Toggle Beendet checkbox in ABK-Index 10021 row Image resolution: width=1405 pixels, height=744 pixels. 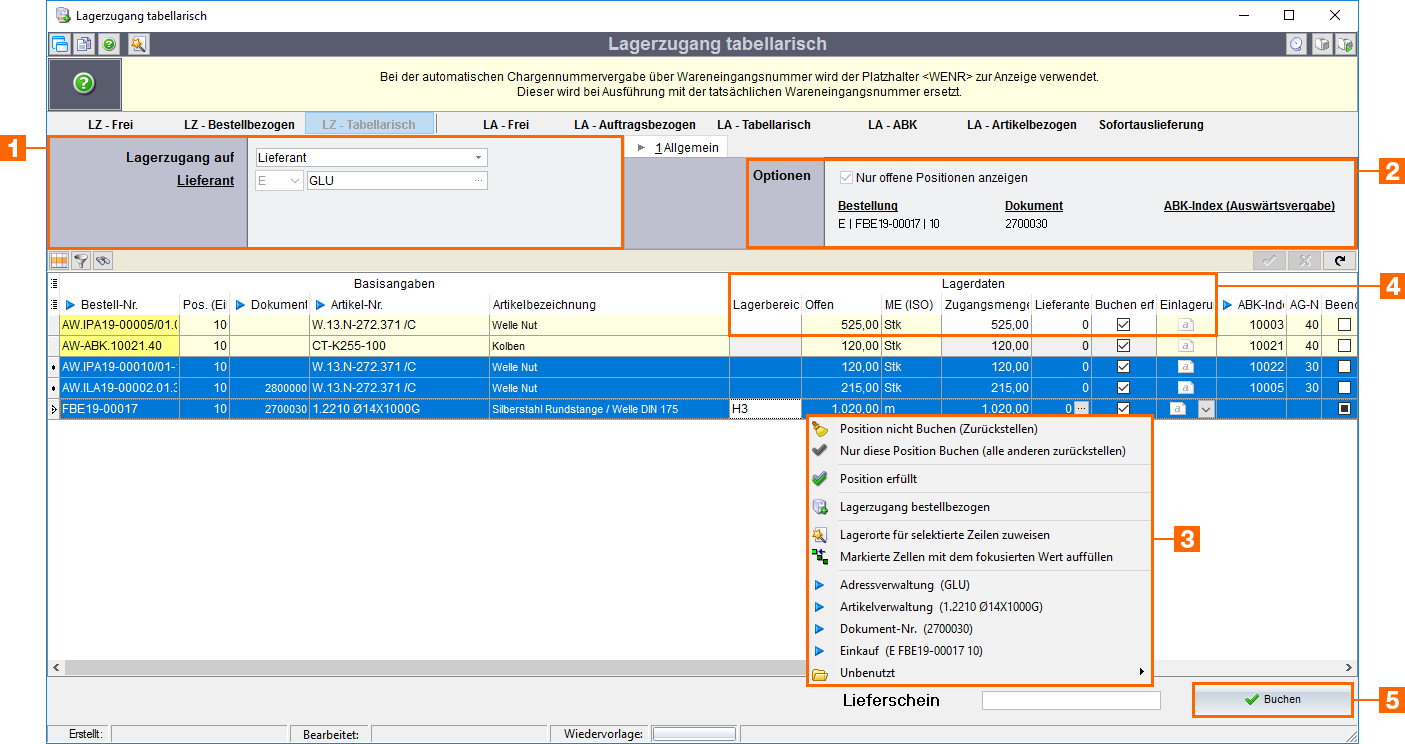coord(1345,346)
